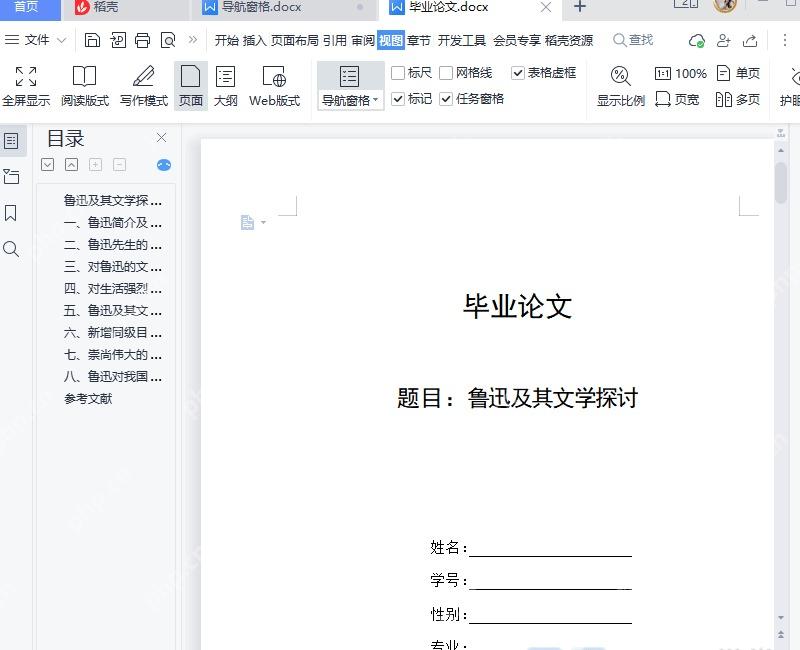This screenshot has width=800, height=650.
Task: Uncheck the markup (标记) checkbox
Action: 397,98
